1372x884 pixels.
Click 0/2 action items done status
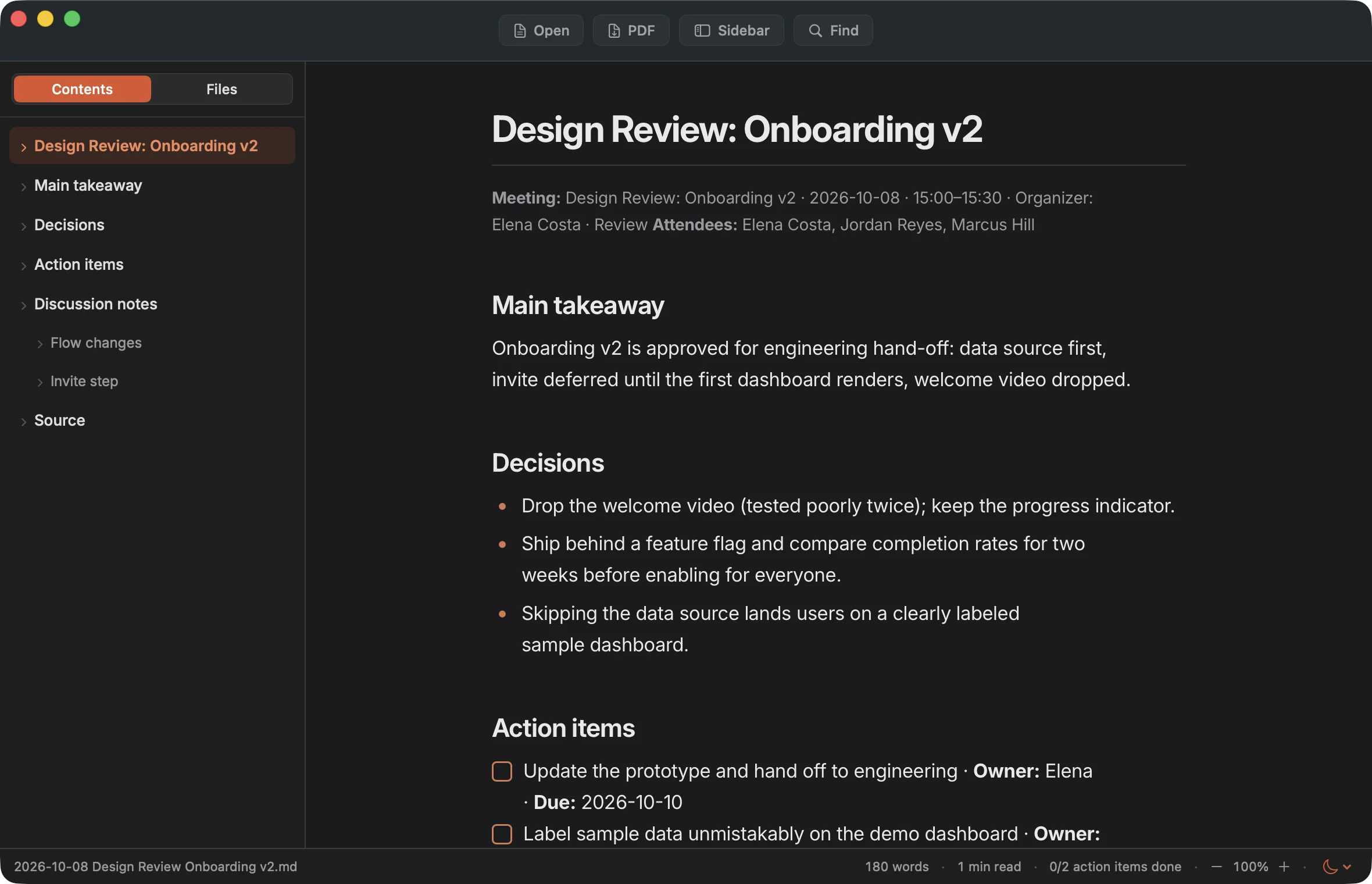tap(1115, 867)
